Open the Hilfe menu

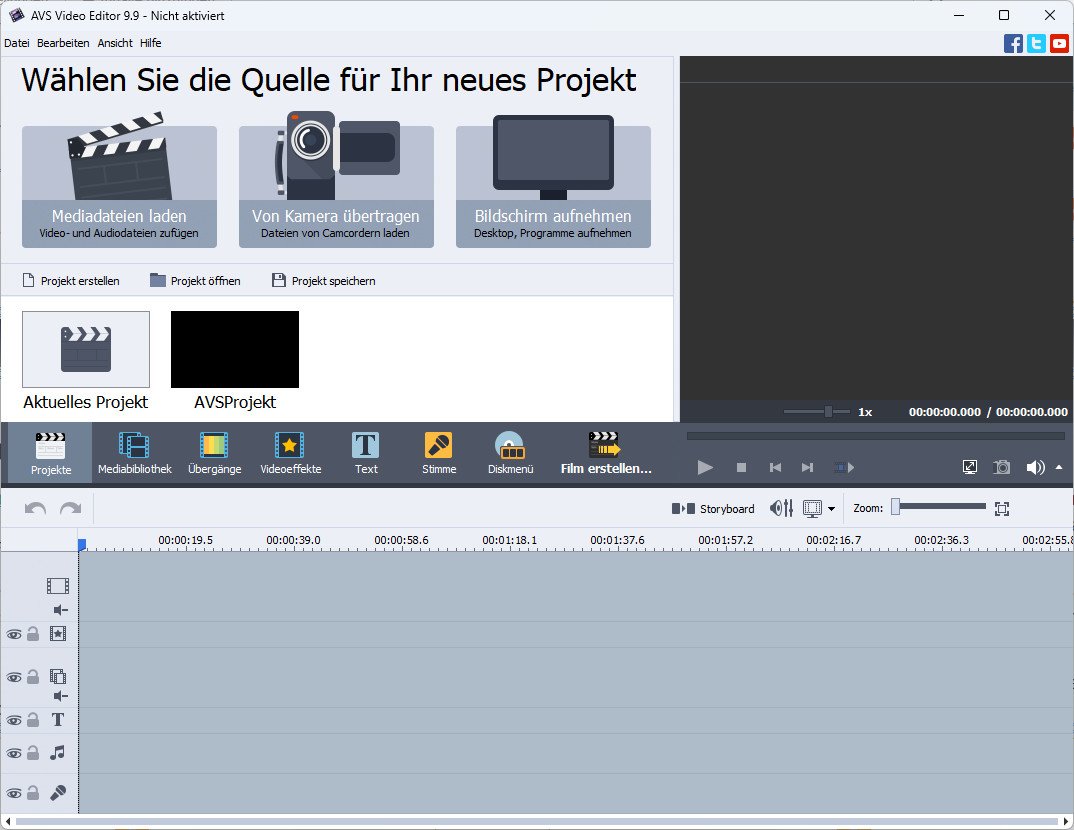coord(151,43)
